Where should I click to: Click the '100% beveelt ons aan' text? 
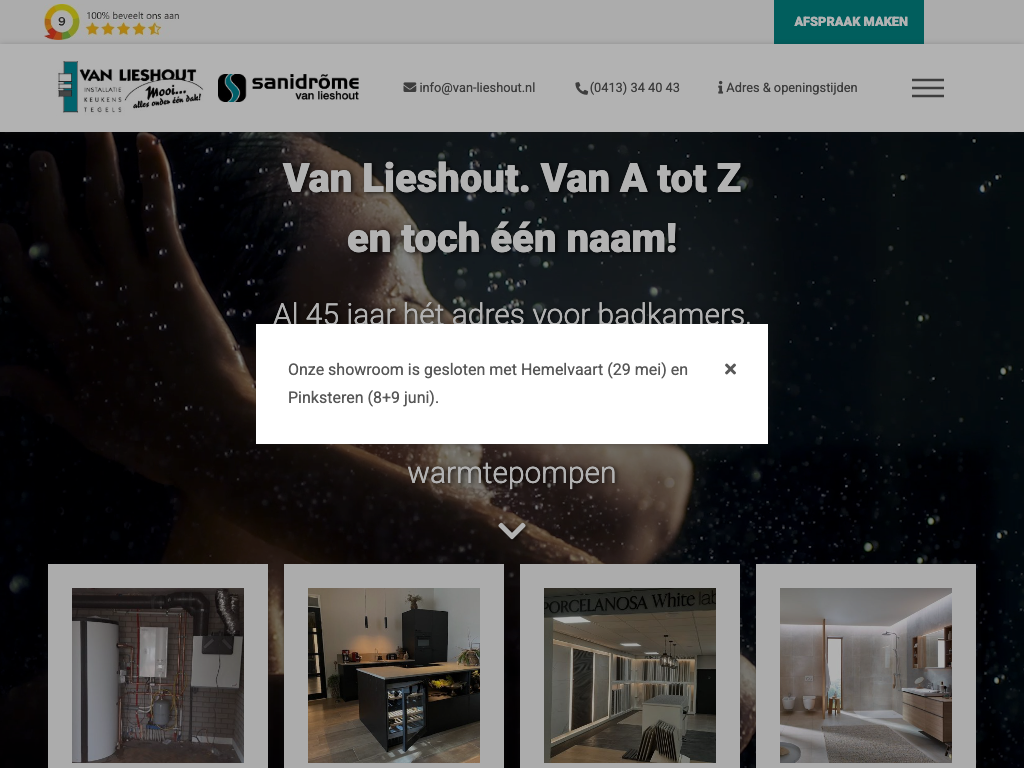coord(133,15)
